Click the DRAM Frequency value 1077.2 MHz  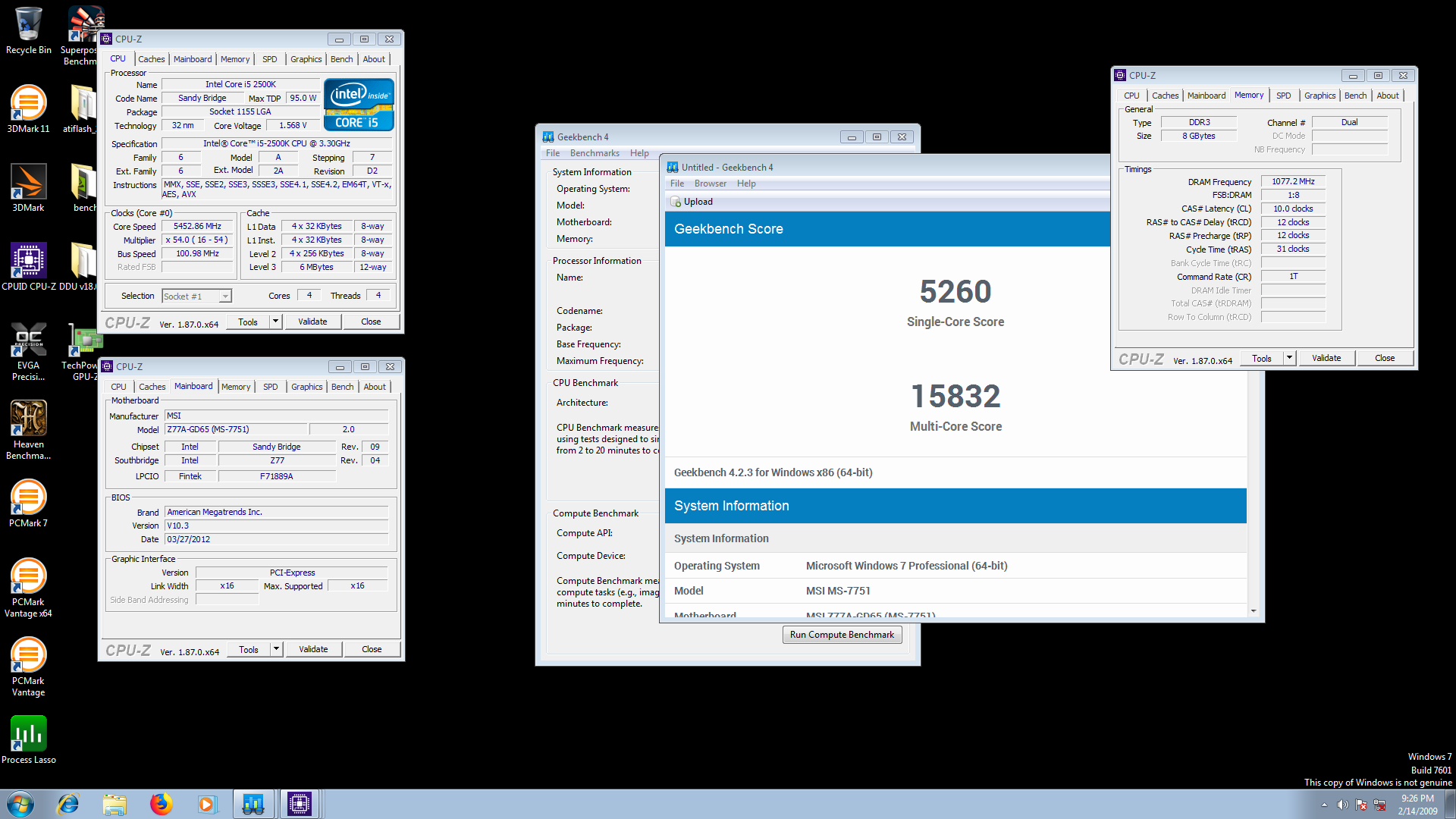pyautogui.click(x=1293, y=181)
